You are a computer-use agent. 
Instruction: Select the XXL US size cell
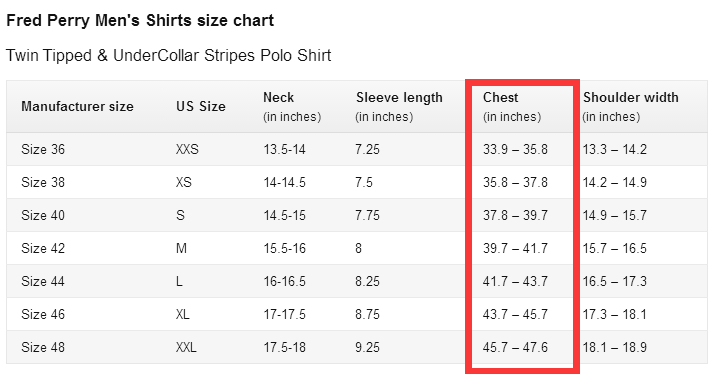(186, 347)
